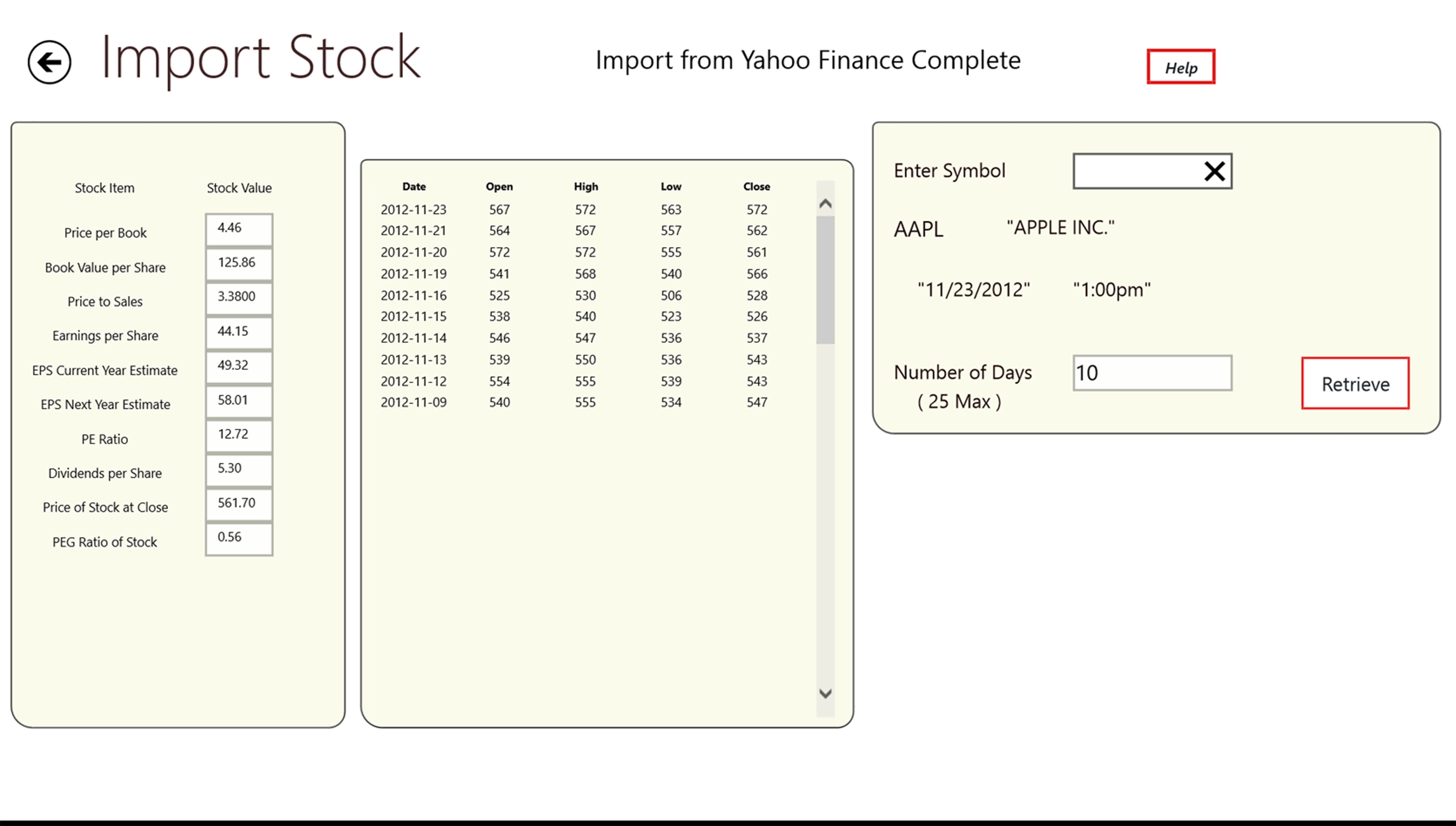Screen dimensions: 1456x826
Task: Click the Price of Stock at Close field
Action: [x=239, y=504]
